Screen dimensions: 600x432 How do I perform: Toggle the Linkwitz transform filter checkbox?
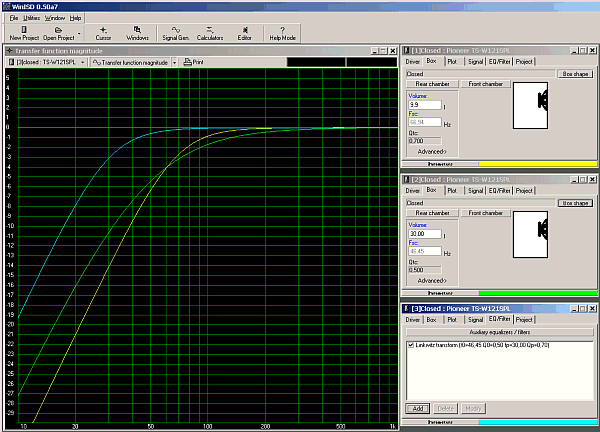[410, 345]
